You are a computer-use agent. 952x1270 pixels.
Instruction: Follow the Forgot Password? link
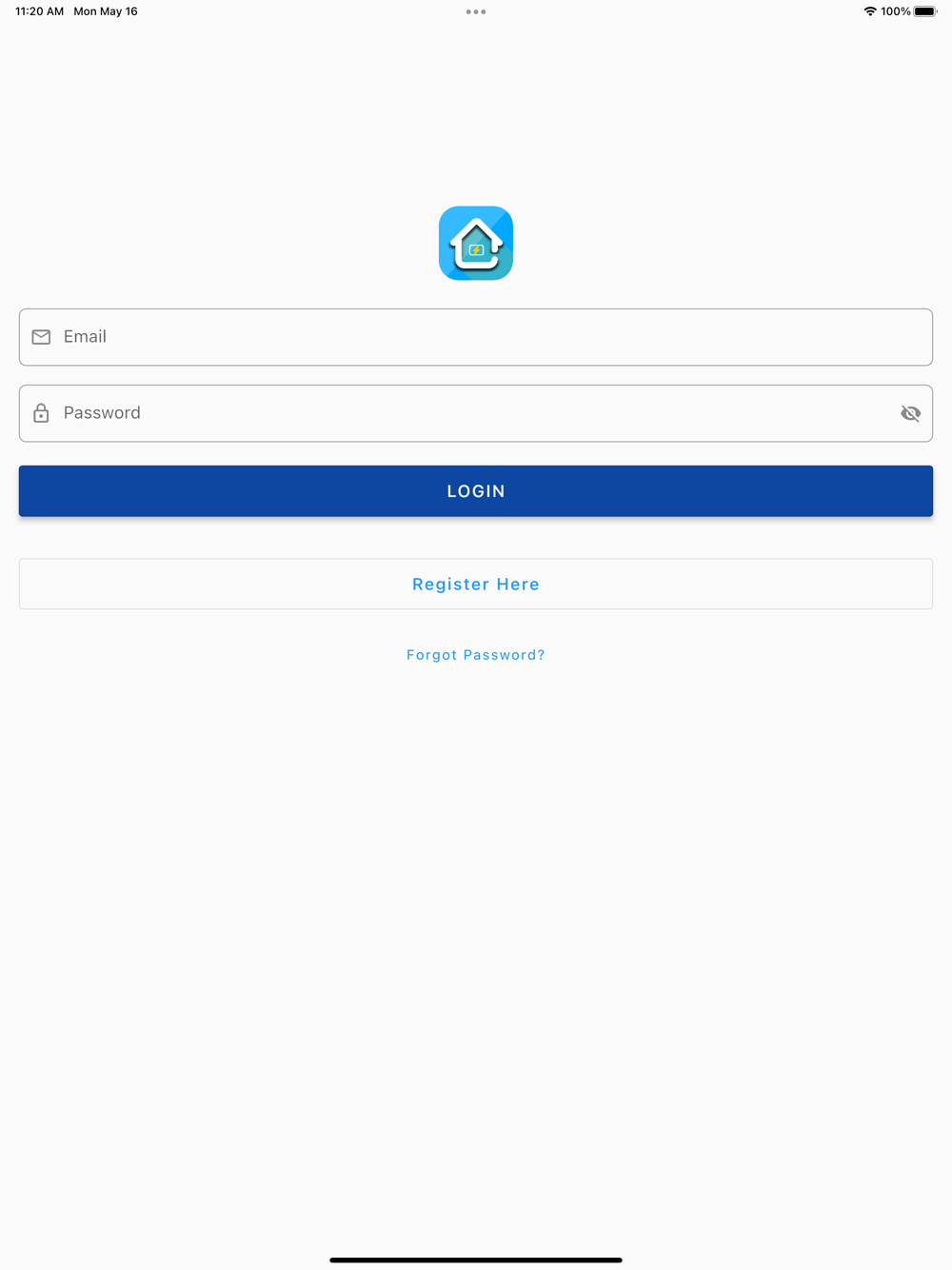pos(476,655)
